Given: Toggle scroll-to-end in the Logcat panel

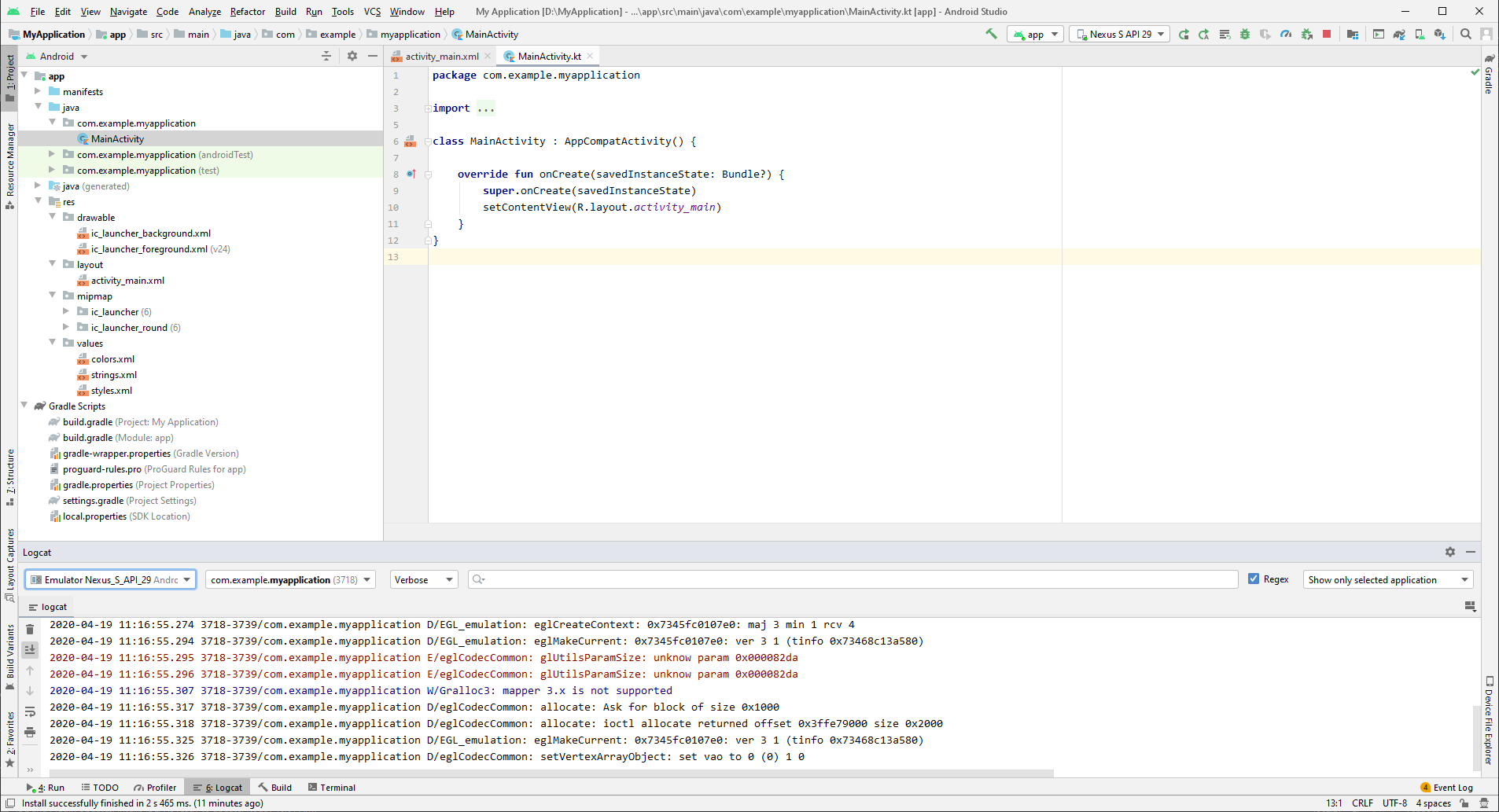Looking at the screenshot, I should (x=30, y=649).
